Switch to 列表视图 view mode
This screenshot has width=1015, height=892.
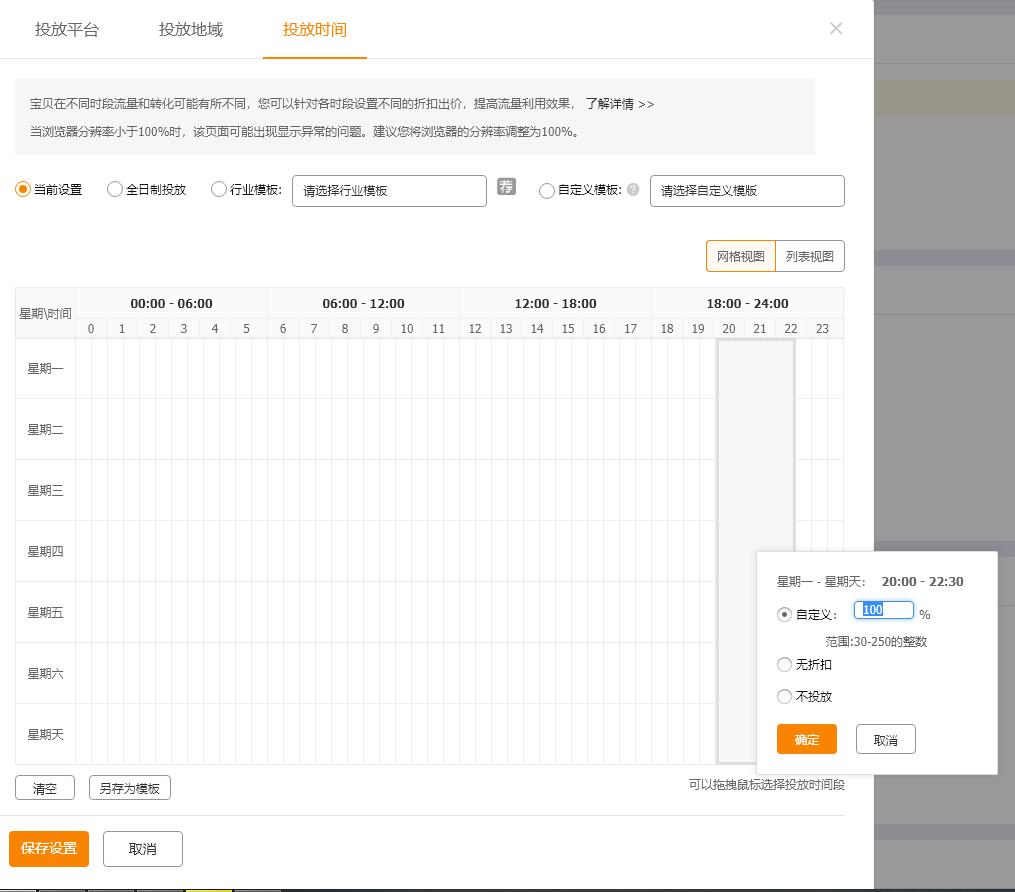tap(808, 256)
